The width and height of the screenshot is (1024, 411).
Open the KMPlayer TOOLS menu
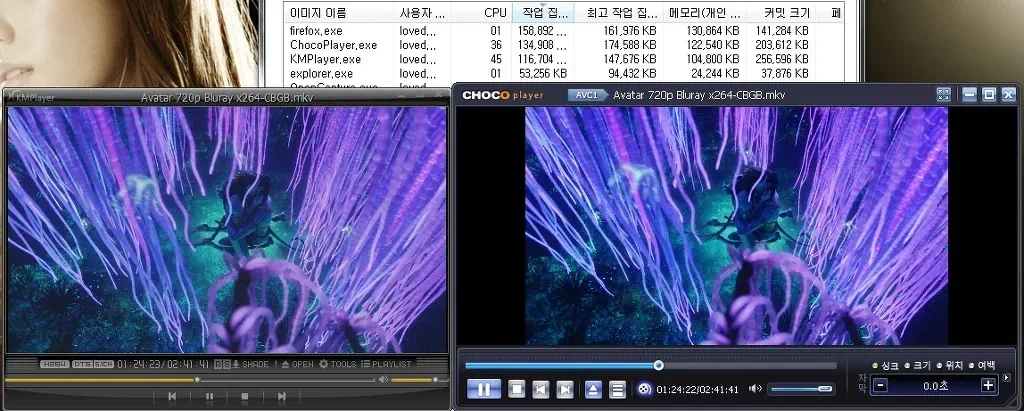(x=338, y=364)
